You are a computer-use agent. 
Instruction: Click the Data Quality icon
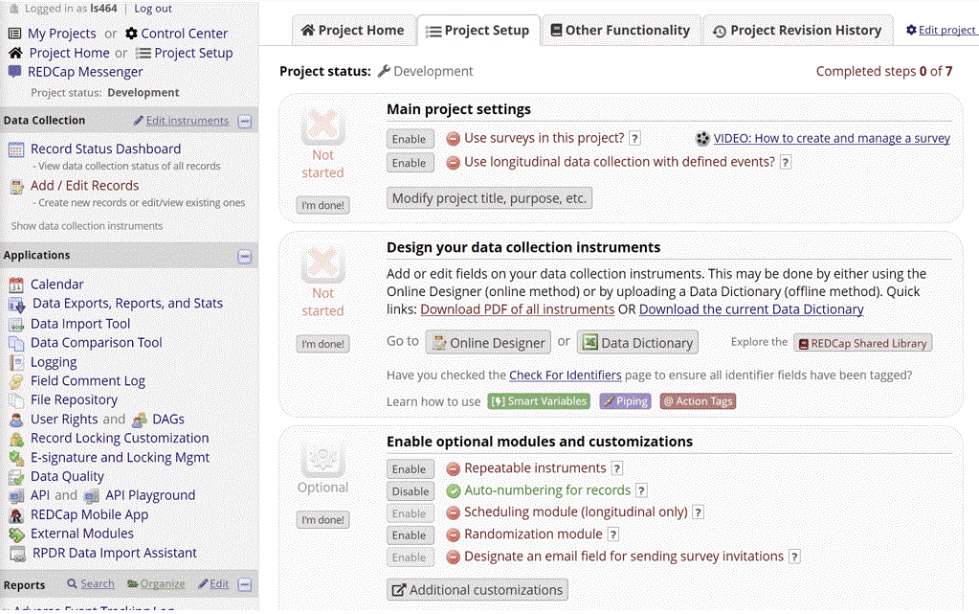click(x=16, y=477)
